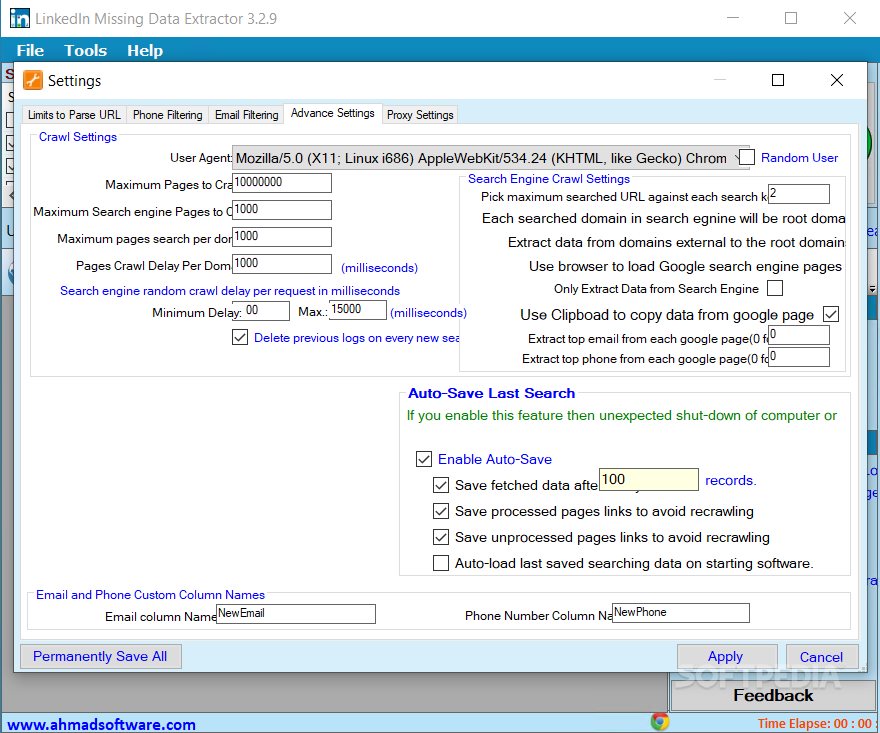Image resolution: width=880 pixels, height=733 pixels.
Task: Click Email and Phone Custom Column Names label
Action: pyautogui.click(x=150, y=594)
